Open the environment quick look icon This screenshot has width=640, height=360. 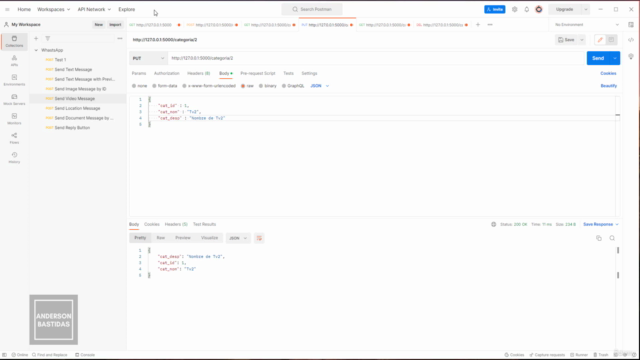[x=631, y=24]
